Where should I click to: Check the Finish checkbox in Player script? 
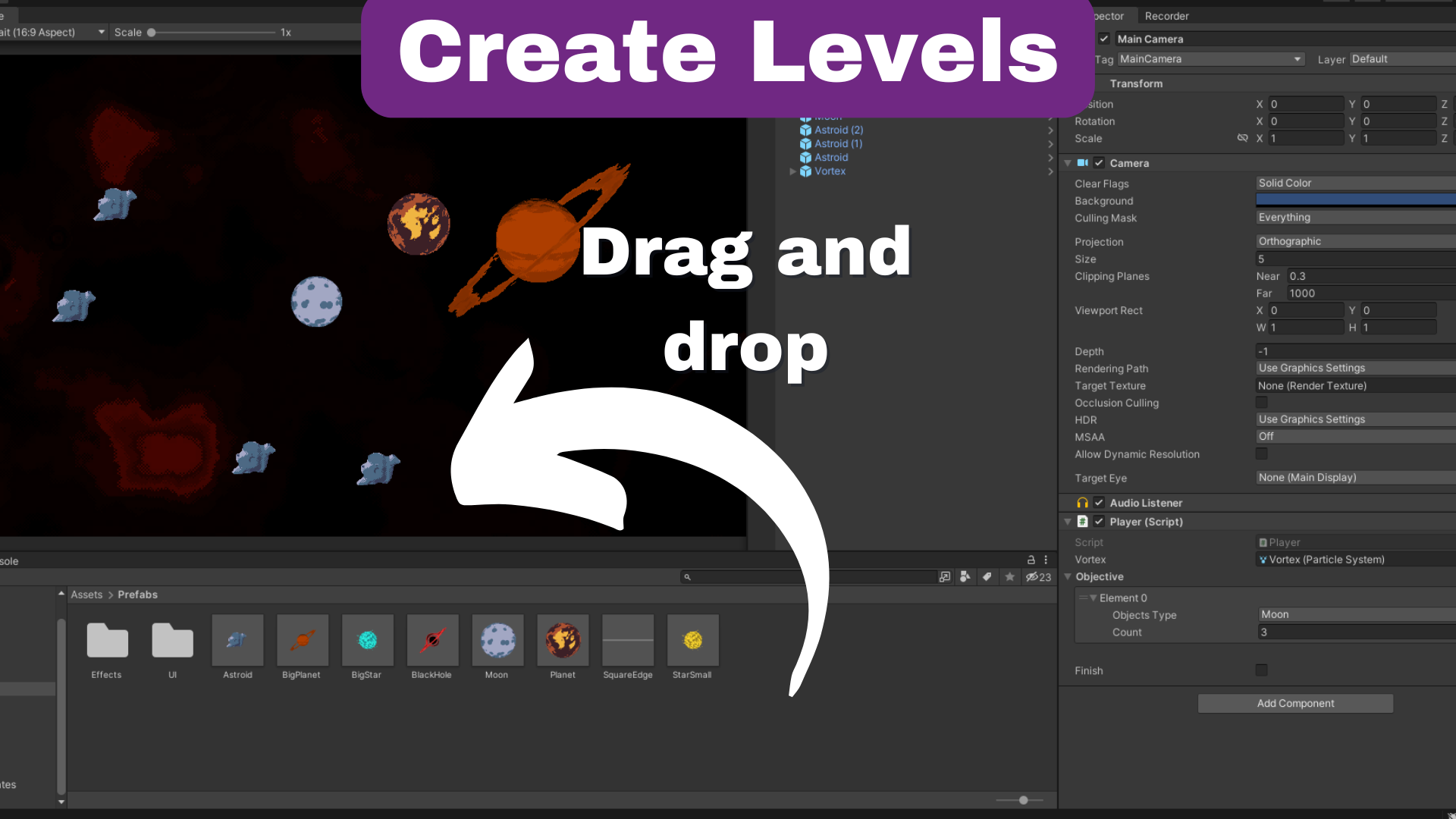(x=1261, y=670)
